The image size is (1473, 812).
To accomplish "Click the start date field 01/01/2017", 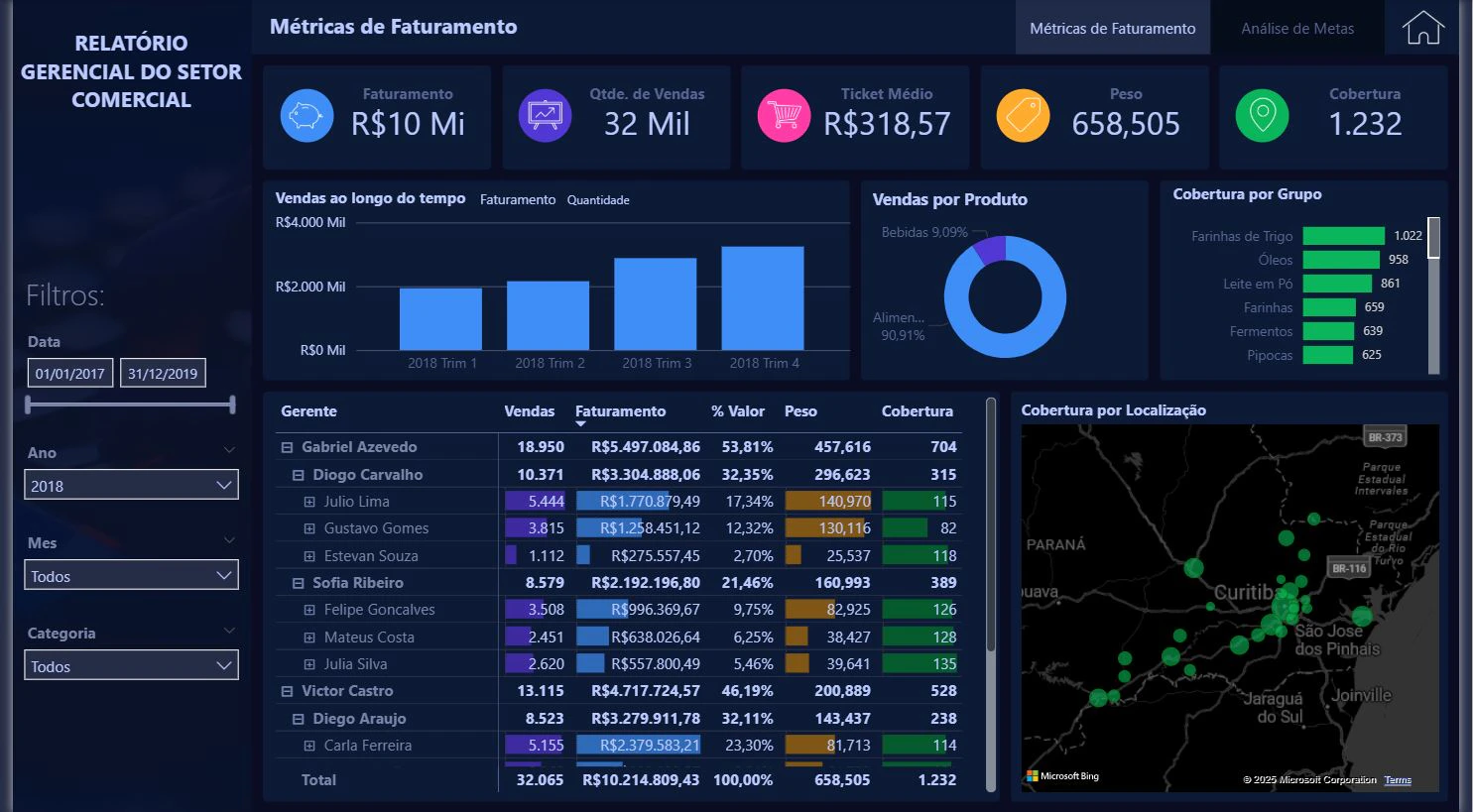I will (x=69, y=373).
